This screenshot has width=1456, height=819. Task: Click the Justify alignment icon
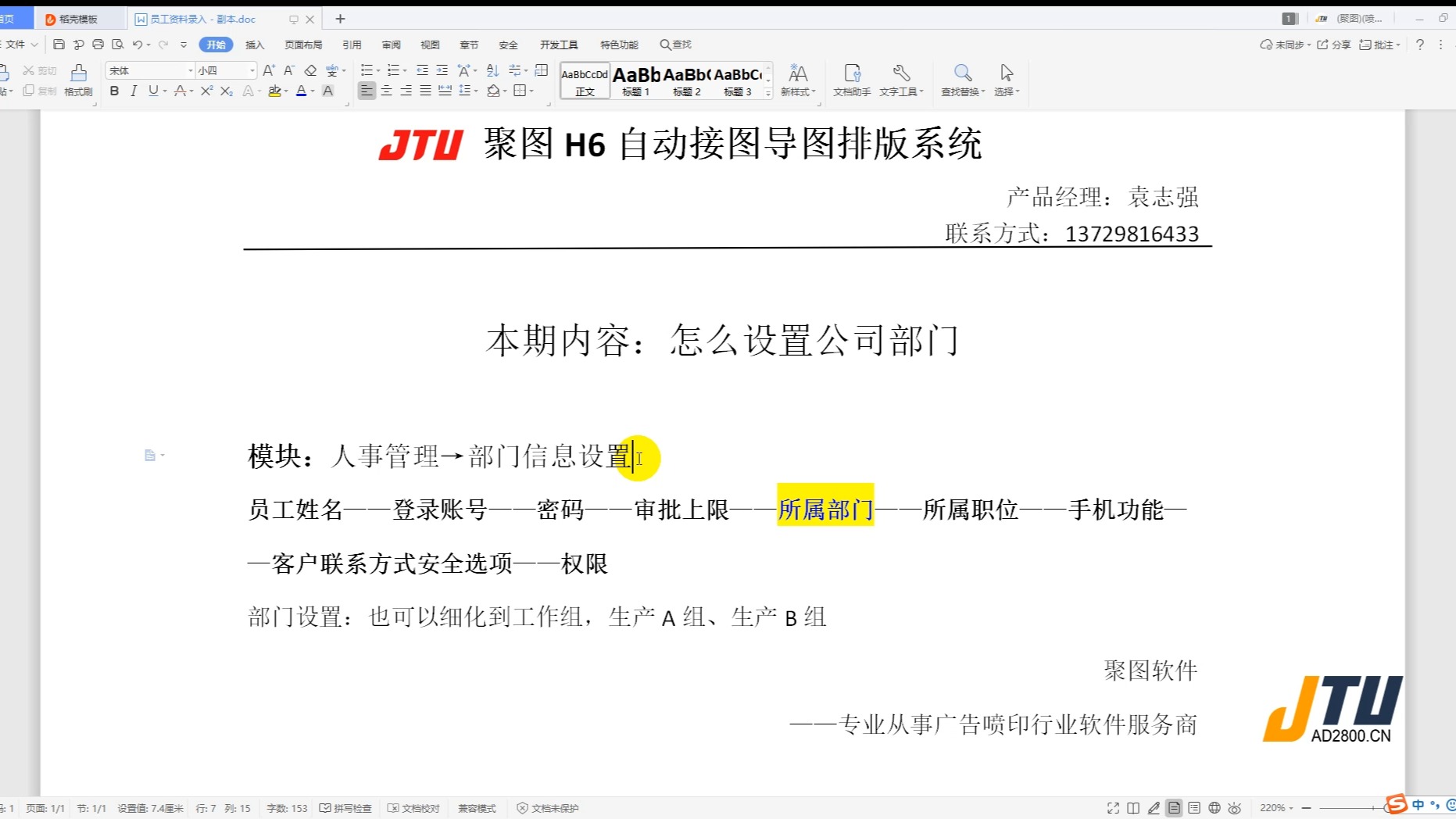click(425, 91)
